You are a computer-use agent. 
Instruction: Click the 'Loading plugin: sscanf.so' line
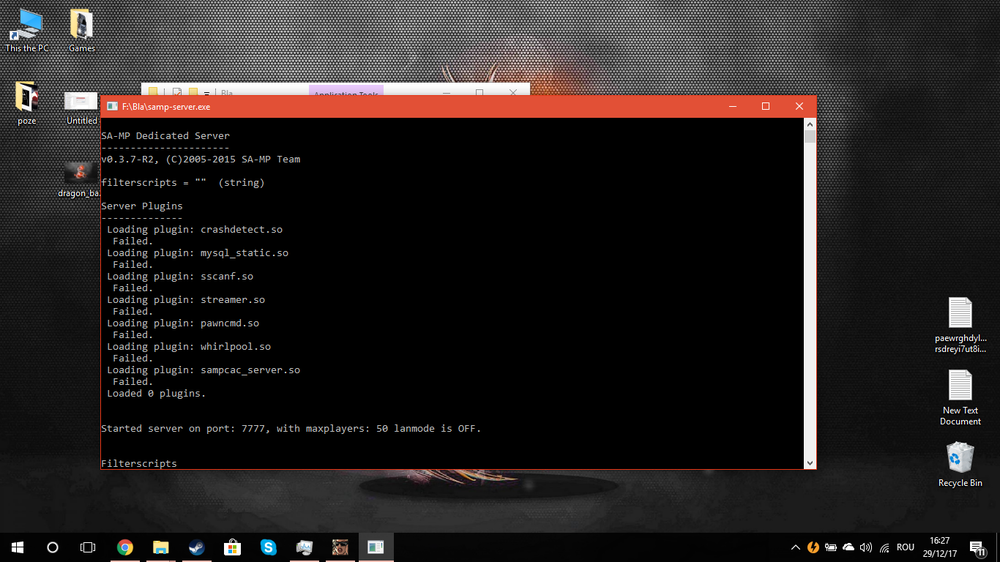tap(180, 277)
